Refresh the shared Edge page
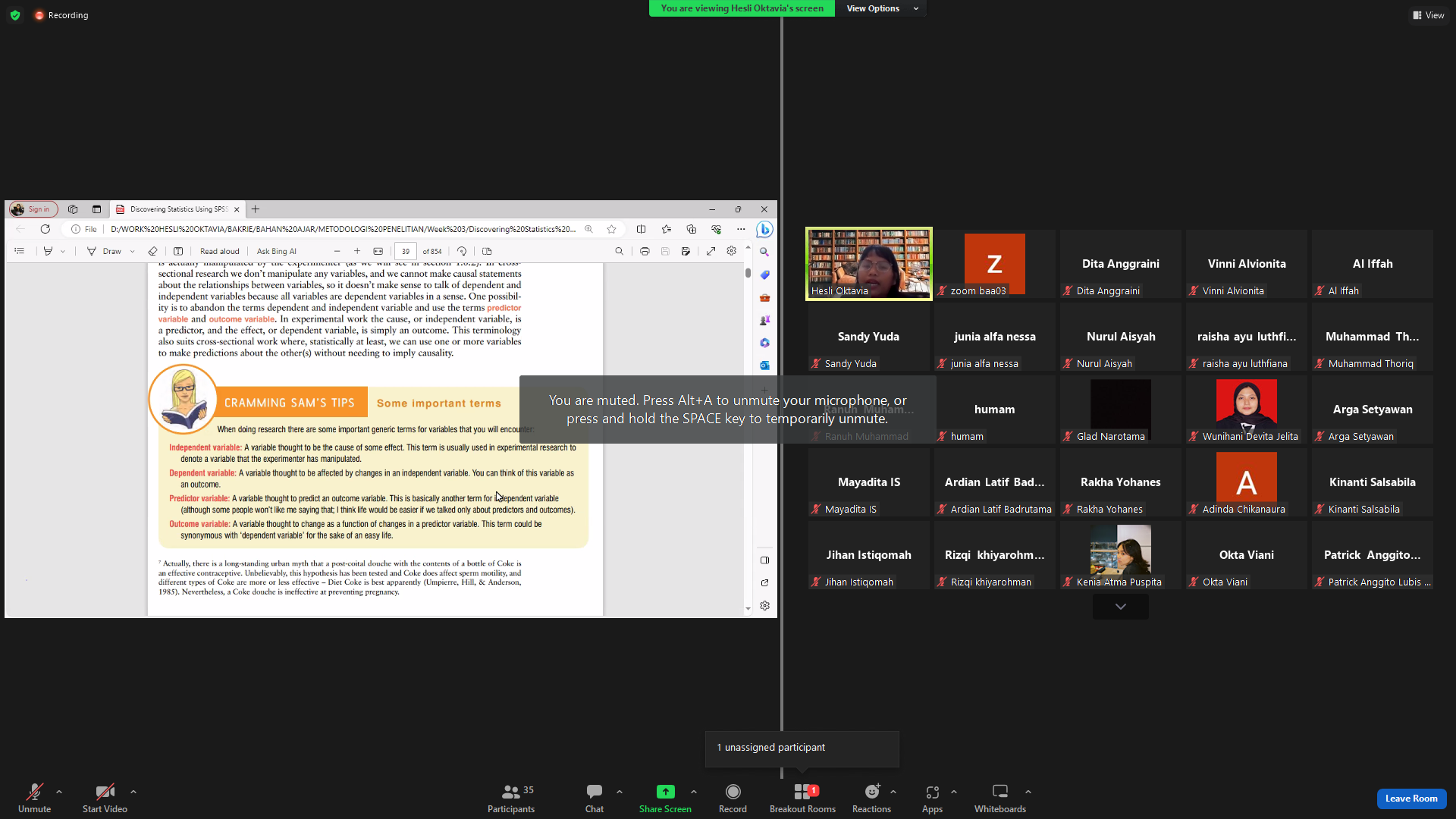The image size is (1456, 819). pyautogui.click(x=45, y=229)
